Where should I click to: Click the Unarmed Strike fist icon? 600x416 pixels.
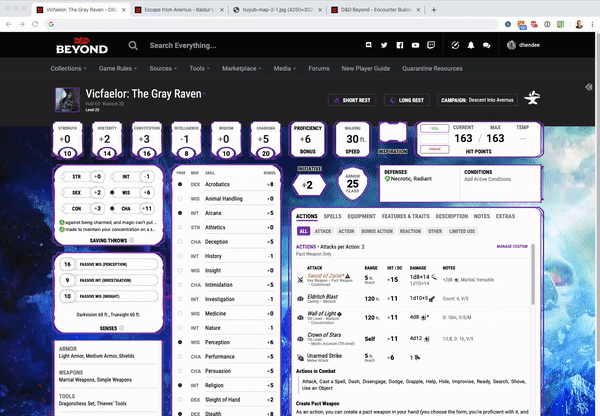click(x=300, y=357)
